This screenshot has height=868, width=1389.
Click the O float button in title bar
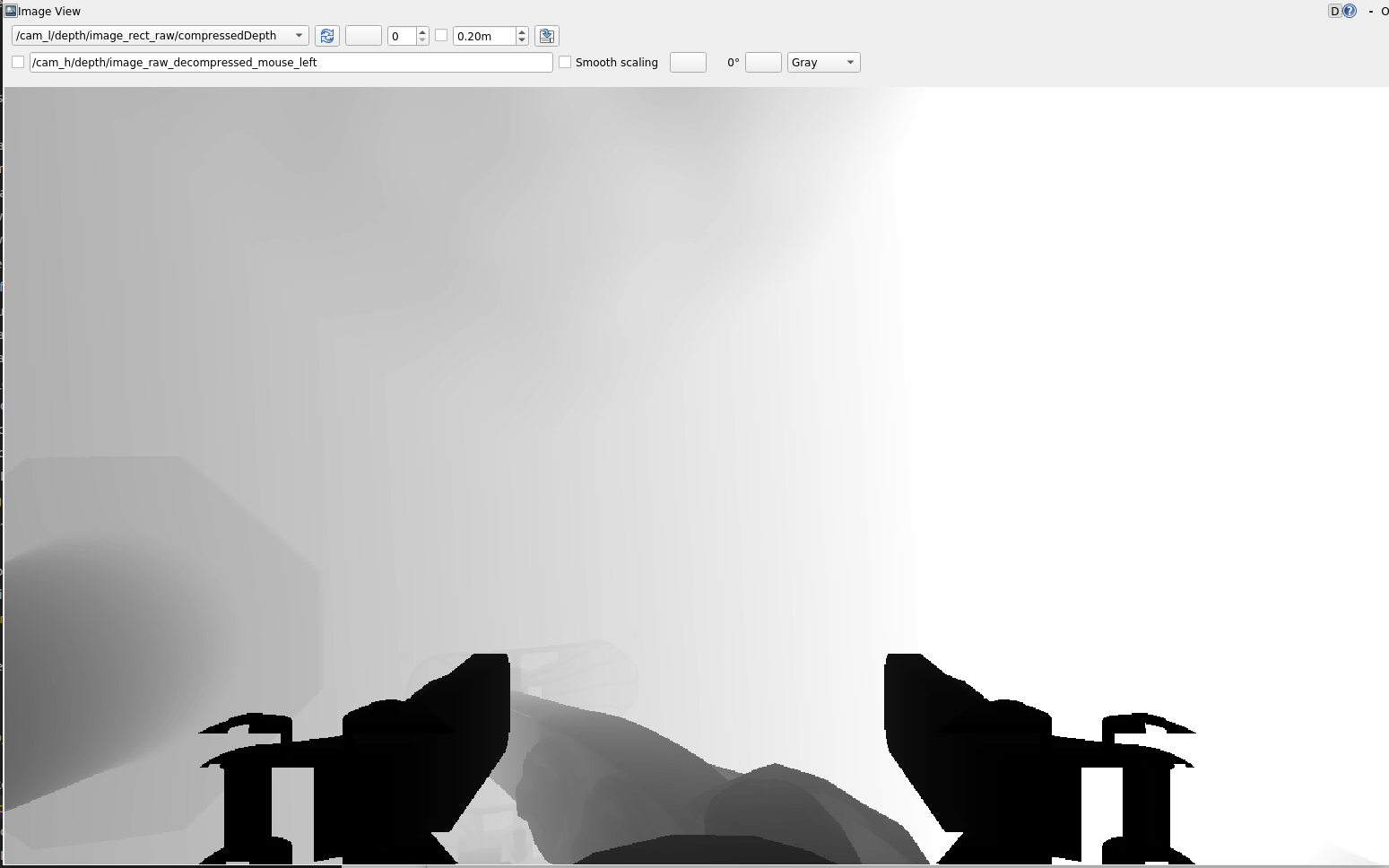(x=1385, y=12)
